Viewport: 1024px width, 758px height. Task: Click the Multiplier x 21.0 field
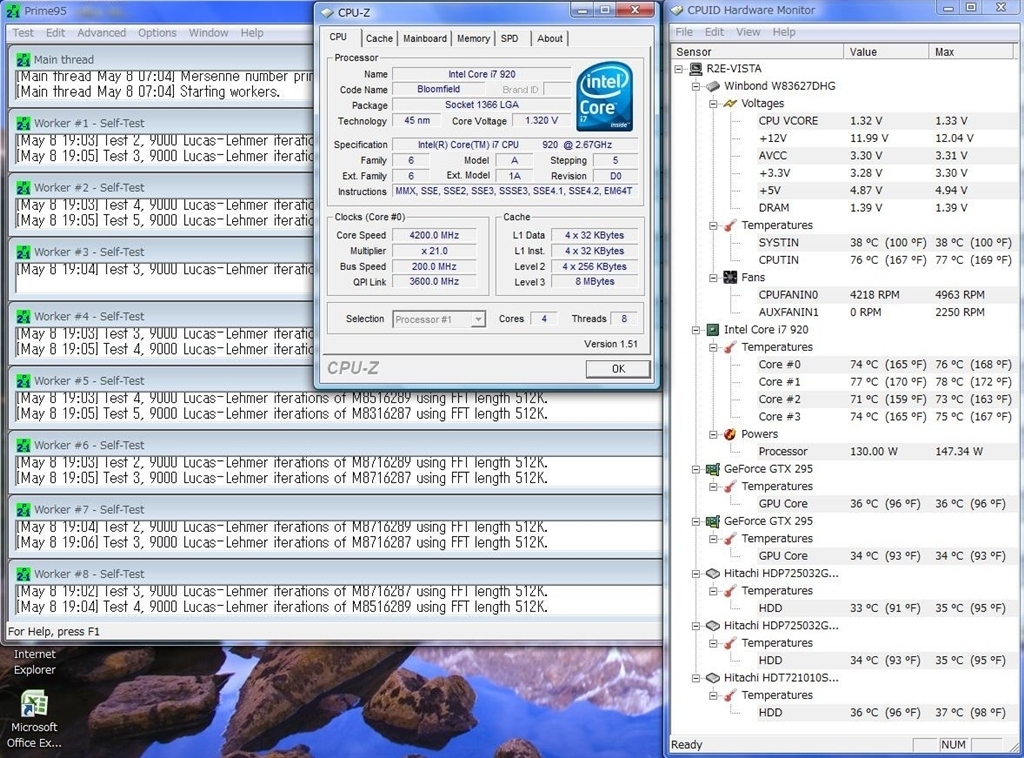[x=434, y=251]
